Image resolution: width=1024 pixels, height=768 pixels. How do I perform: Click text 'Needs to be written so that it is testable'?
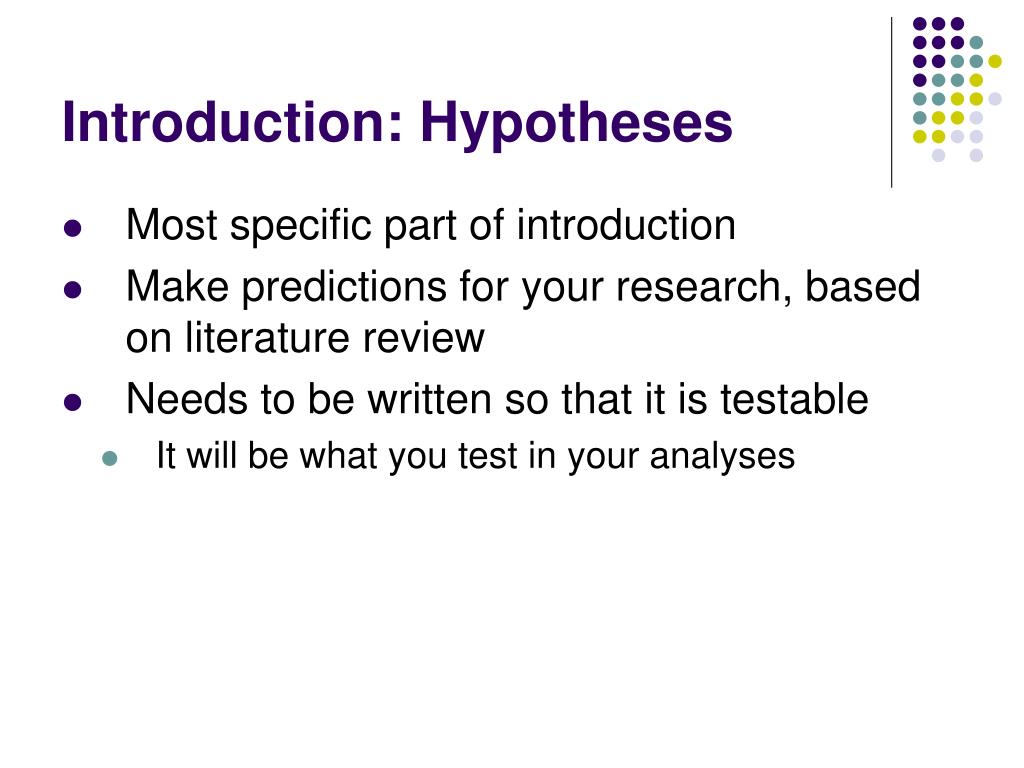point(497,400)
